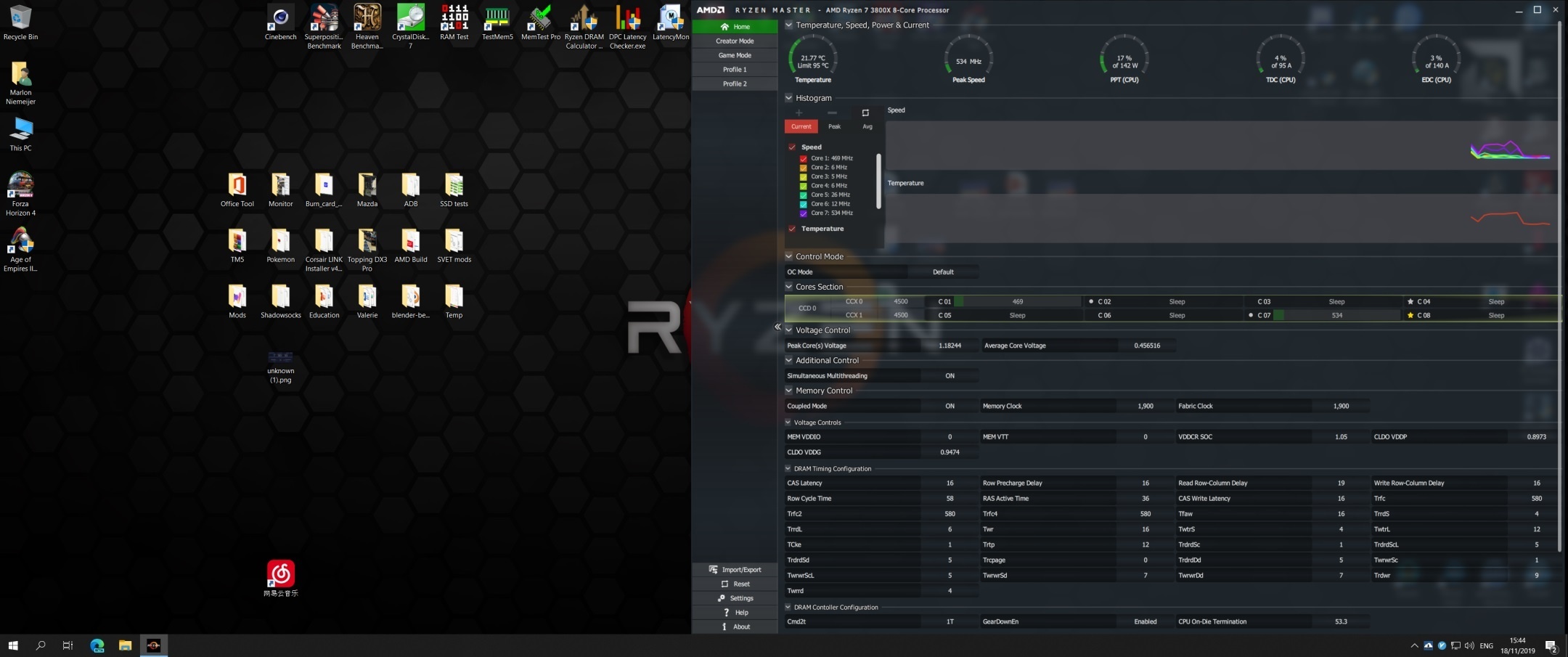
Task: Click the Reset button in the sidebar
Action: point(735,584)
